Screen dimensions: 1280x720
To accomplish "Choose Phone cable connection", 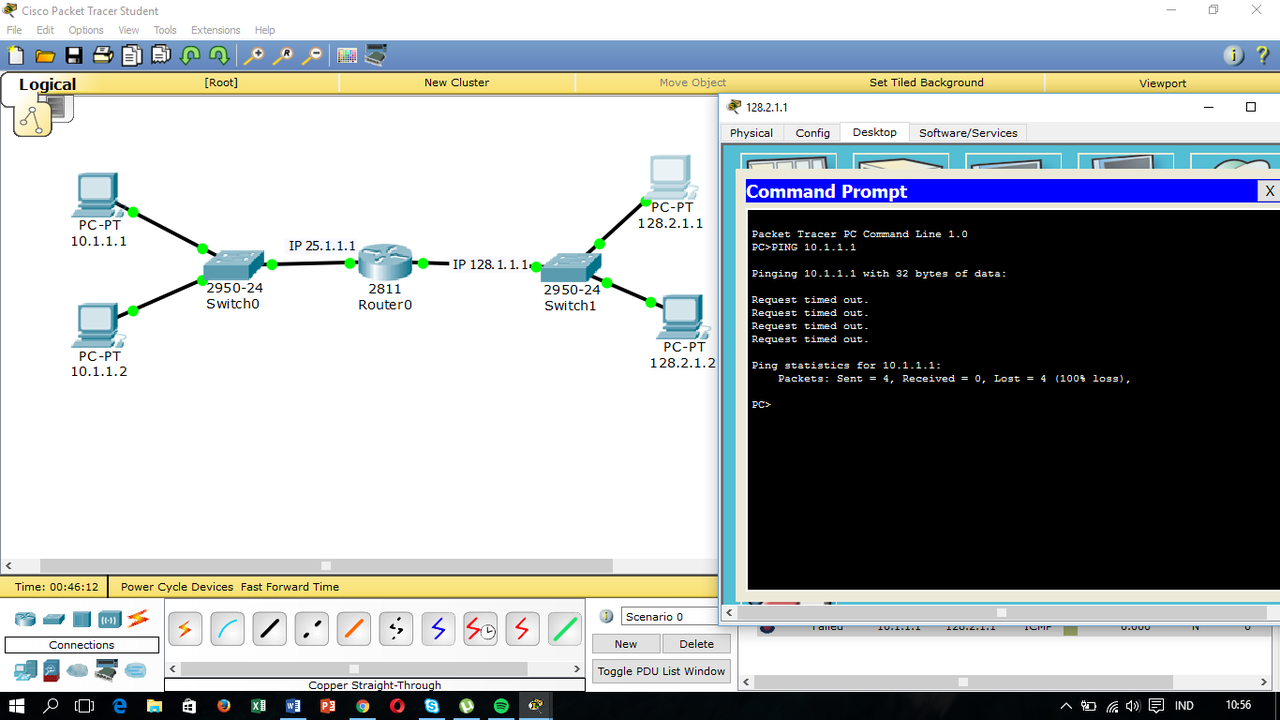I will click(x=396, y=629).
